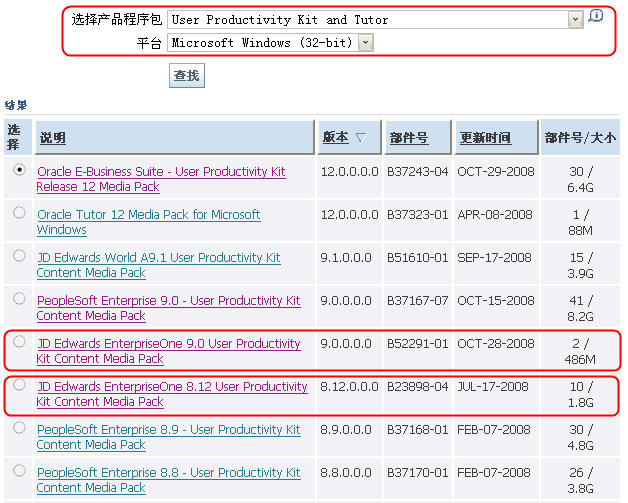Click version cell 8.12.0.0.0

(x=349, y=387)
